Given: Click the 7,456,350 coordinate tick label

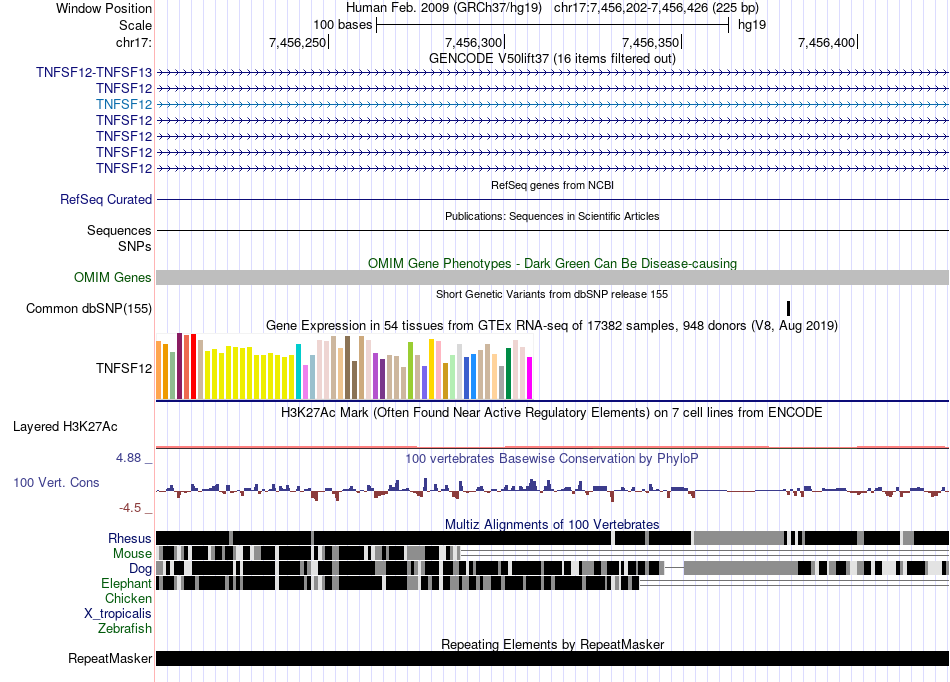Looking at the screenshot, I should pos(651,42).
